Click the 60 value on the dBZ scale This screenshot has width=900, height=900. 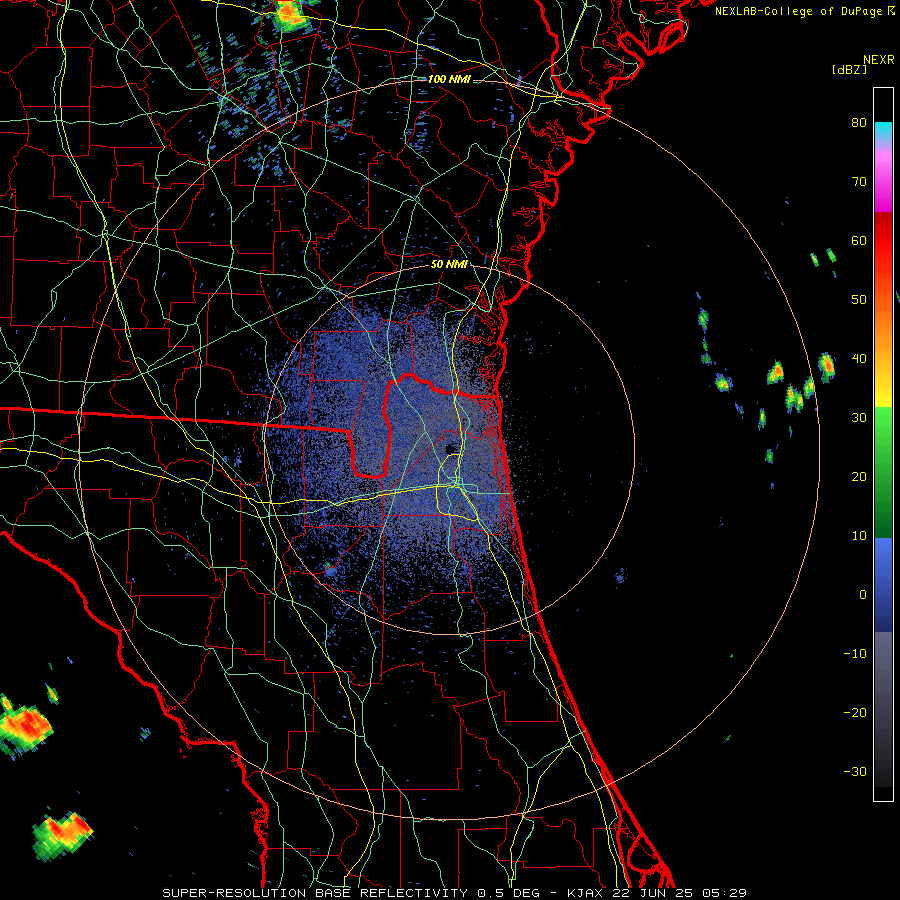pos(859,240)
